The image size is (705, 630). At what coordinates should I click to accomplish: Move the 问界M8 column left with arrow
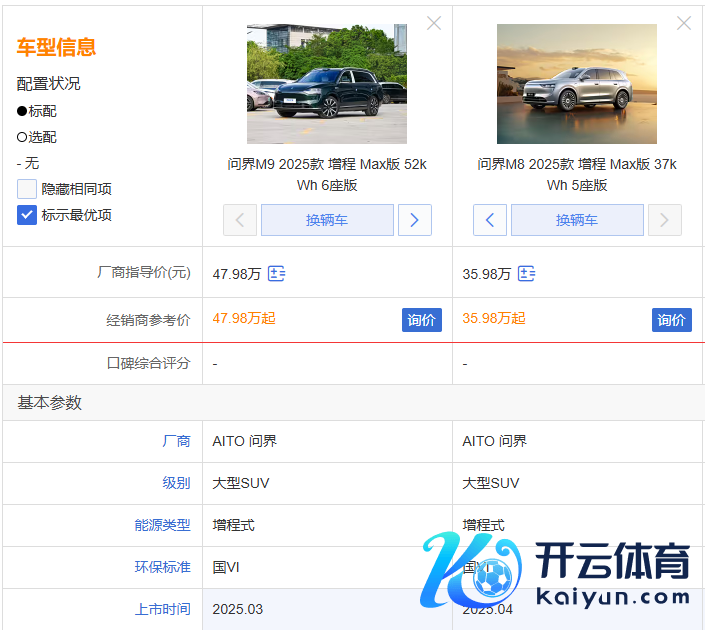(x=489, y=220)
